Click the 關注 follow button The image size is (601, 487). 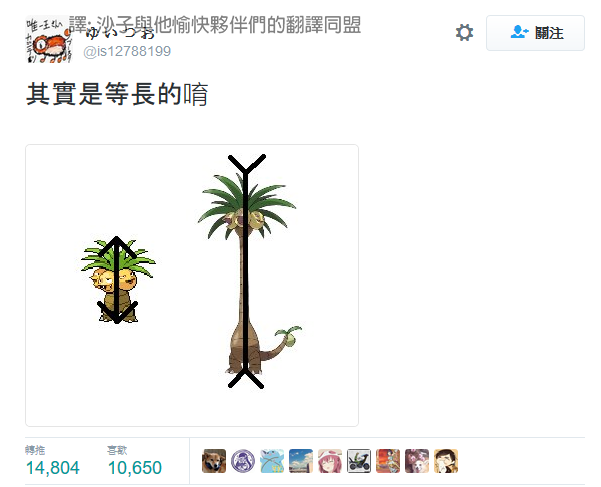pos(535,33)
